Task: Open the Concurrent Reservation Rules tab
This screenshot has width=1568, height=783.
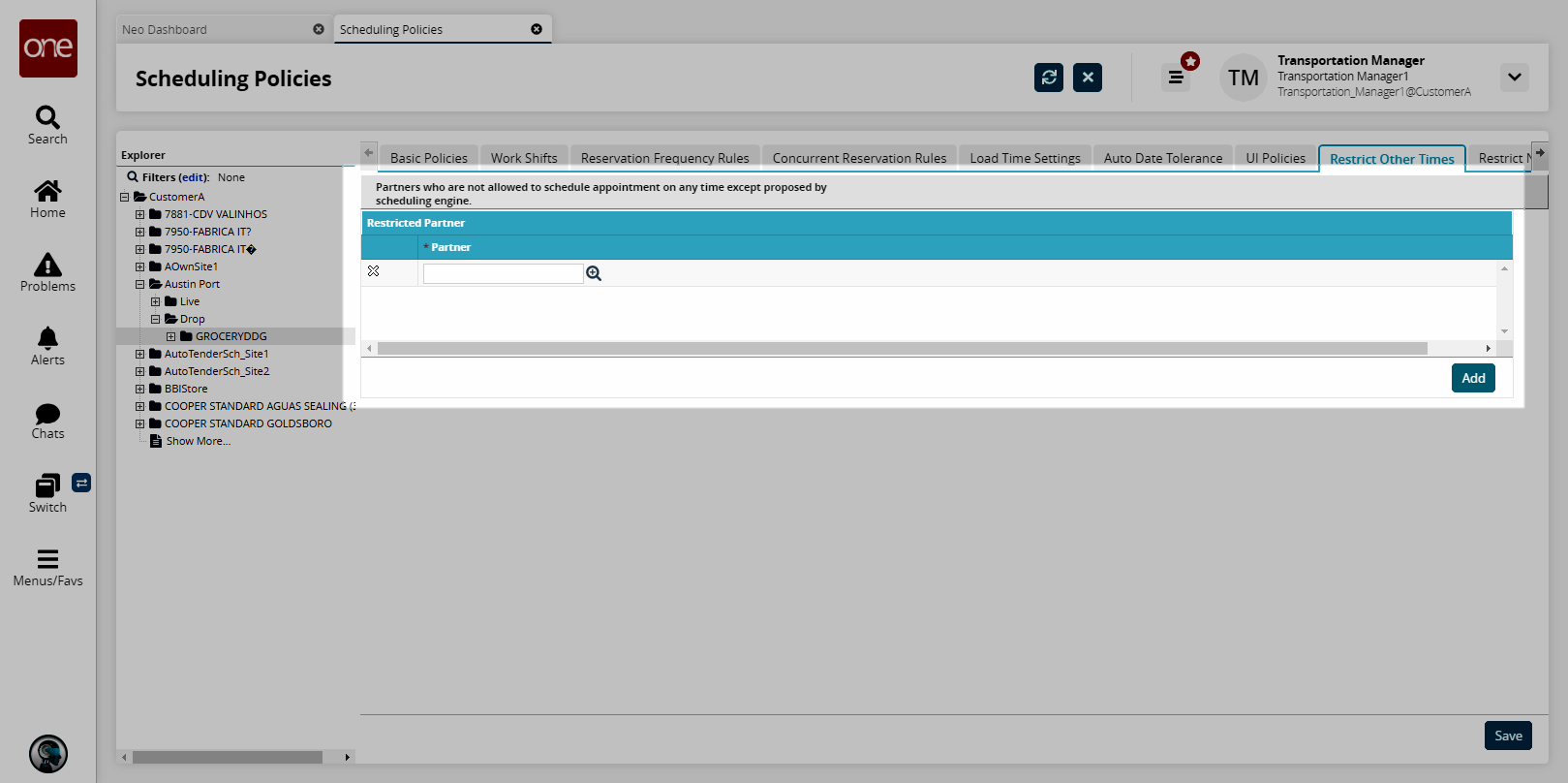Action: (860, 158)
